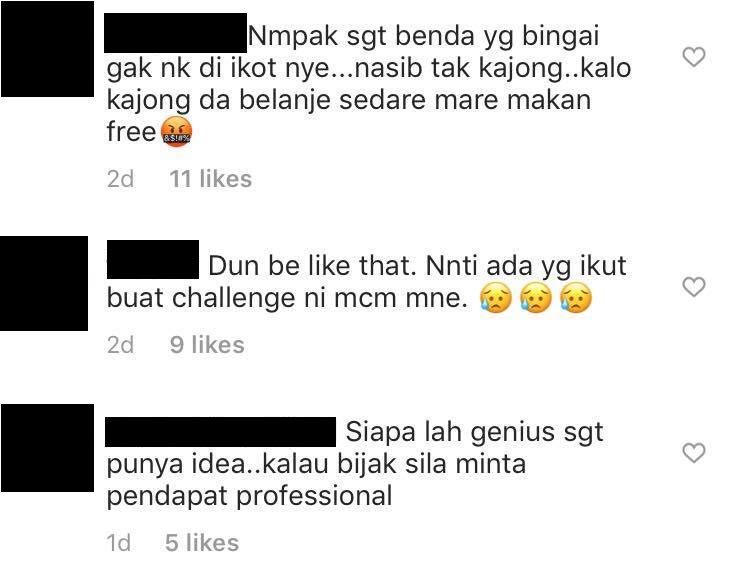Click the last sad sweating emoji
Screen dimensions: 750x581
576,298
